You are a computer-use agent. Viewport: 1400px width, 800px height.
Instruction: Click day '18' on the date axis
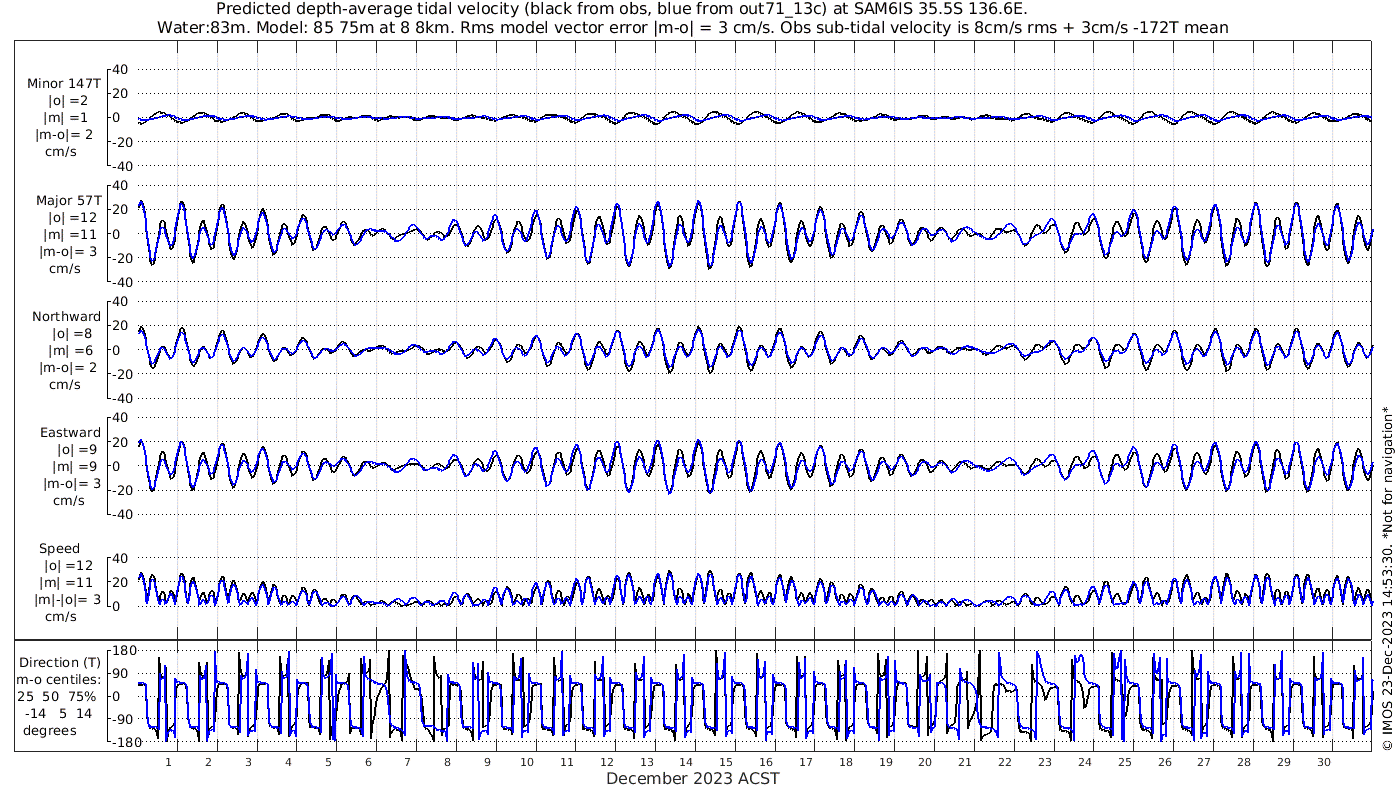click(x=846, y=762)
